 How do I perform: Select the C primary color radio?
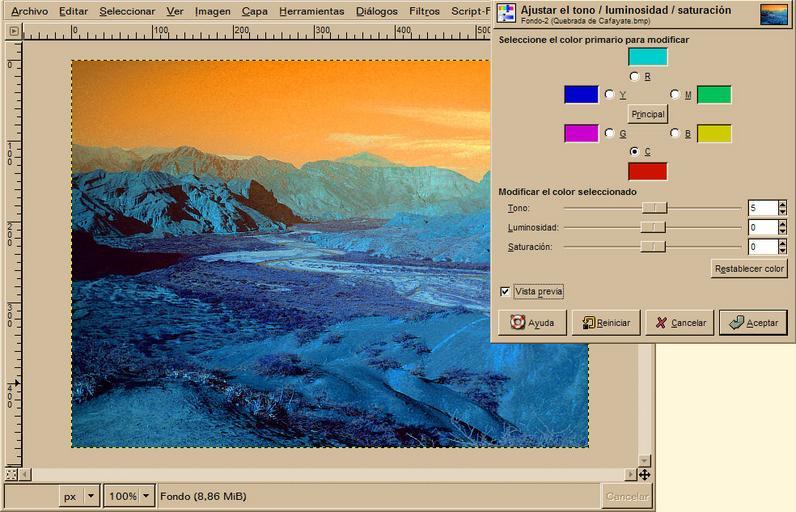tap(634, 151)
